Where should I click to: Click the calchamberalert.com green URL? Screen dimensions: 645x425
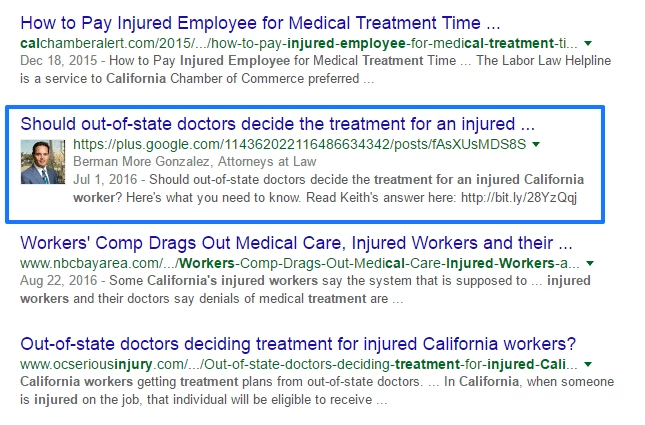(x=298, y=43)
